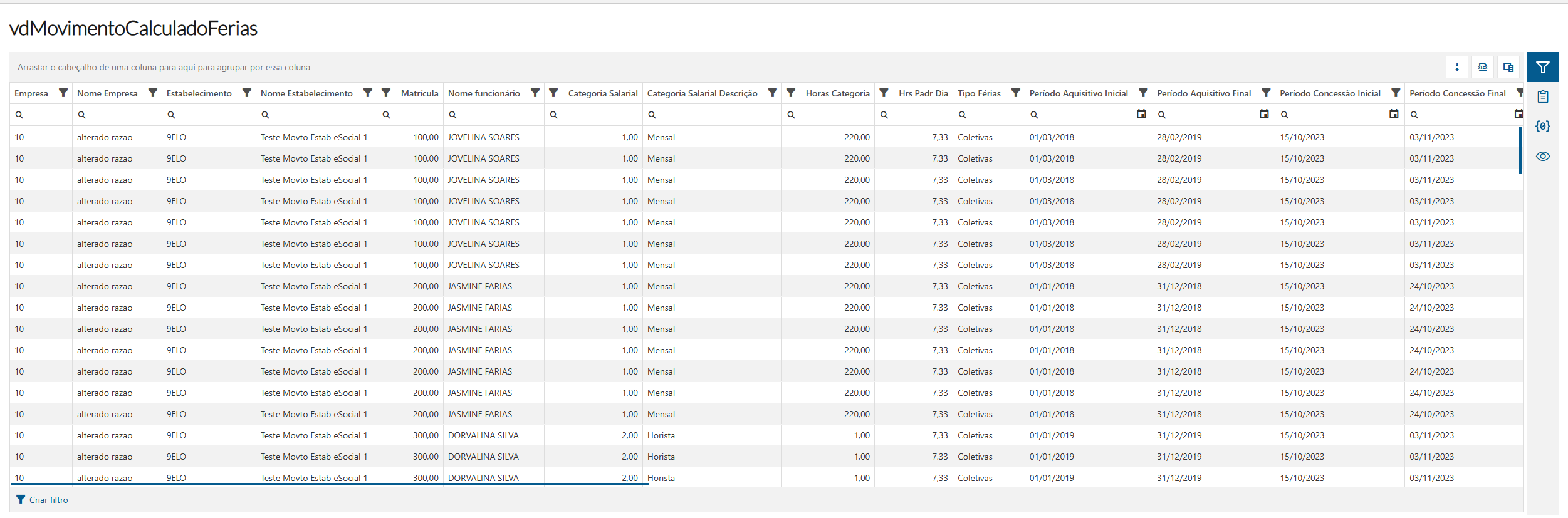Focus the Nome Estabelecimento filter input
Viewport: 1568px width, 518px height.
(316, 115)
